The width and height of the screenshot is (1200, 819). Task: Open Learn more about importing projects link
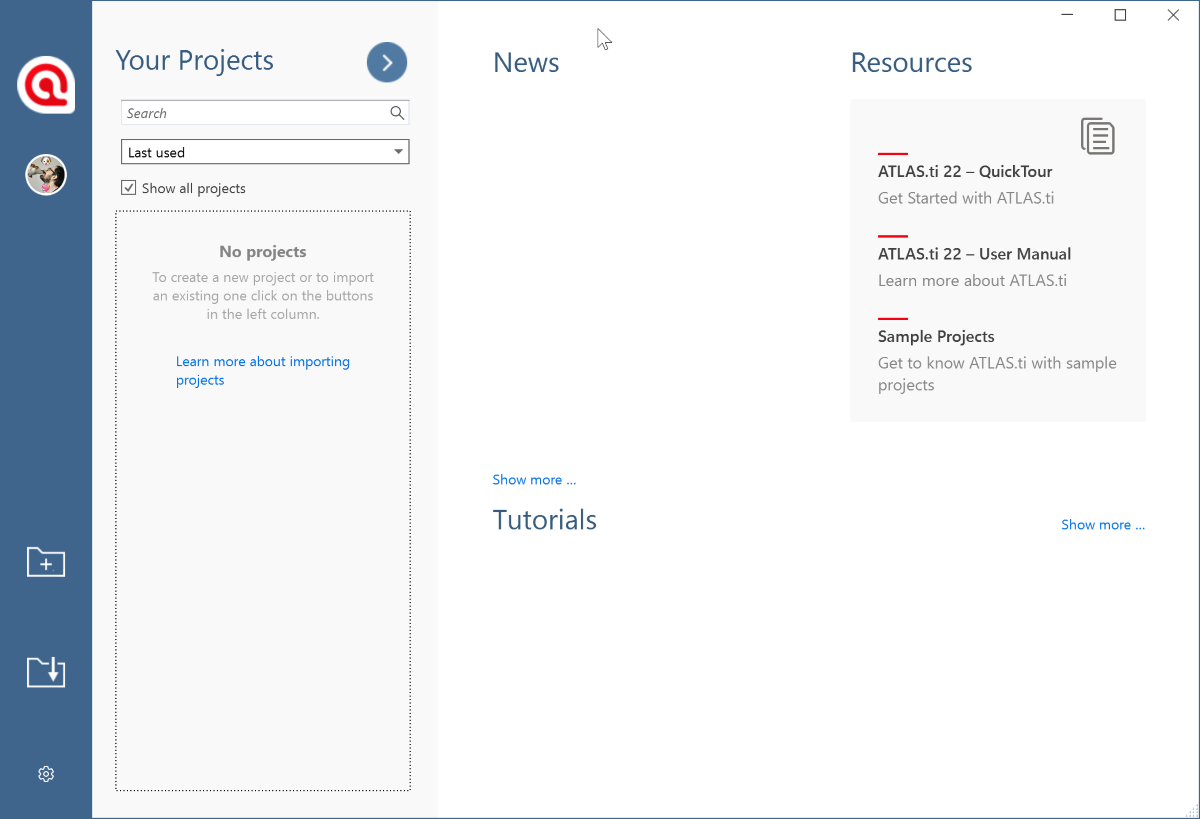point(263,371)
